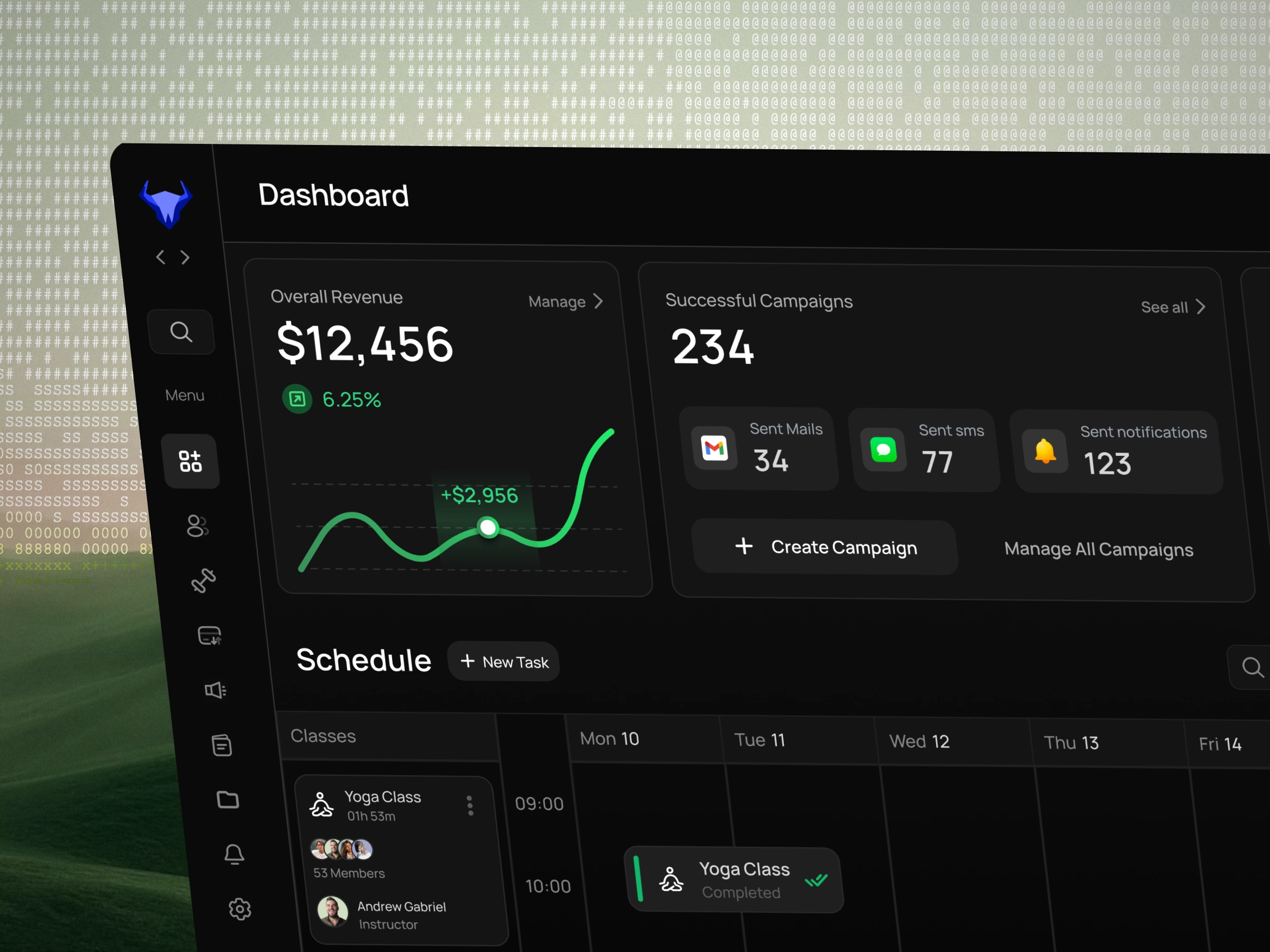
Task: Click the yoga icon in Classes card
Action: pyautogui.click(x=321, y=804)
